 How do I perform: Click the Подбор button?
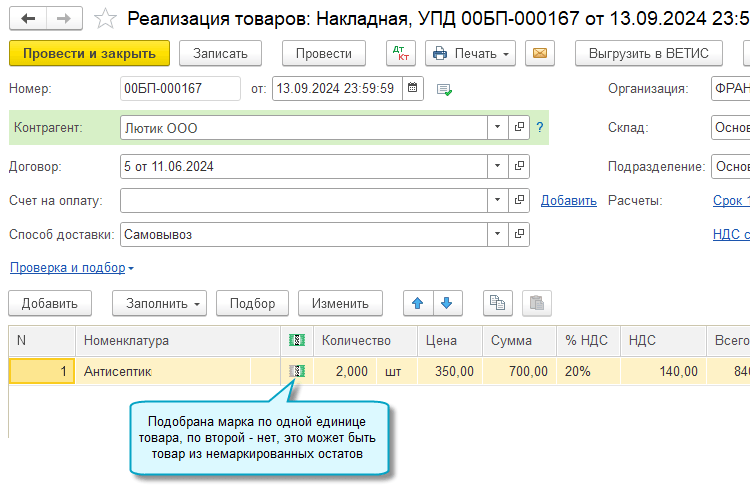(x=253, y=303)
